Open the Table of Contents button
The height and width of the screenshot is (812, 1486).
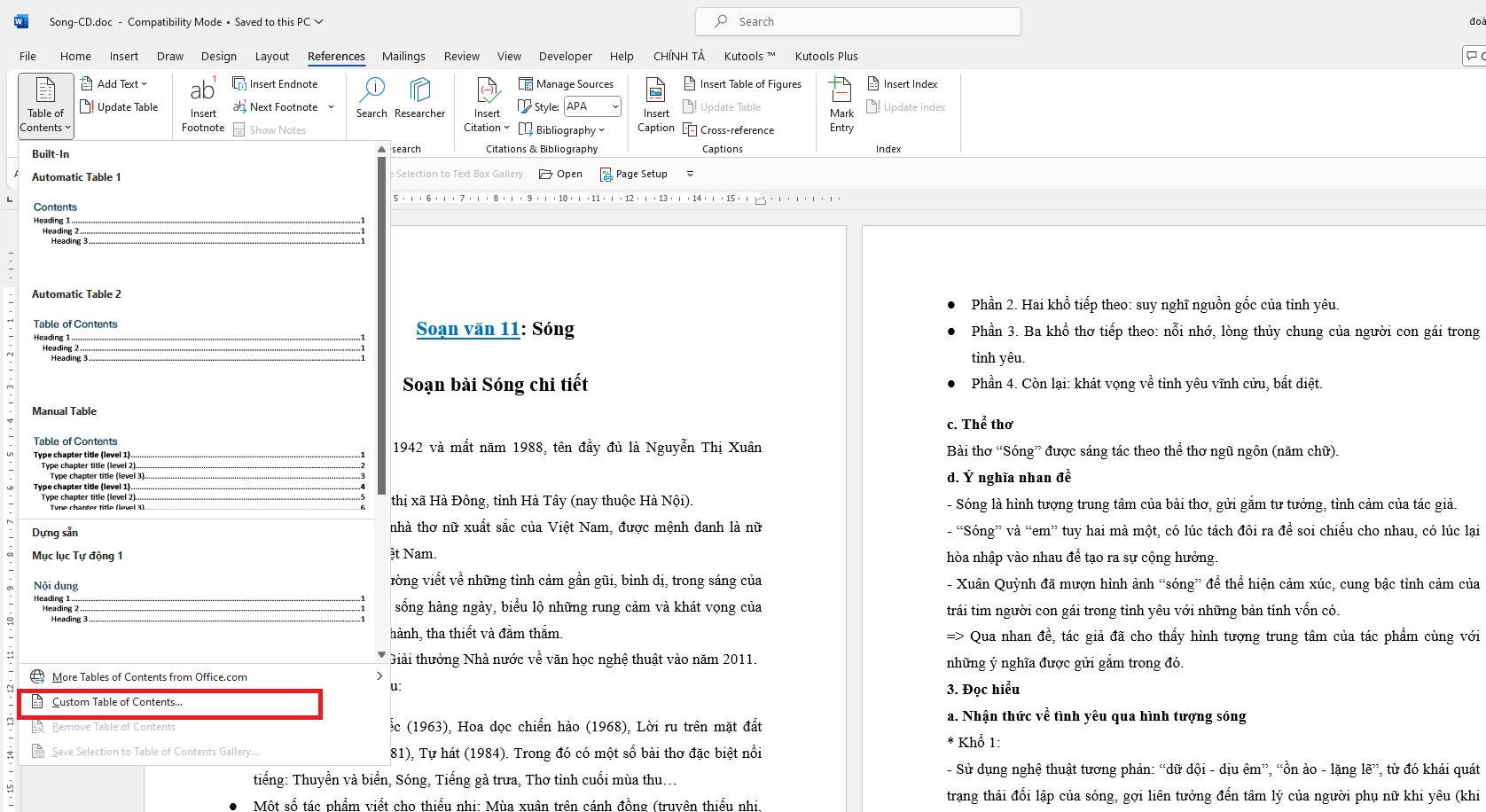tap(45, 105)
